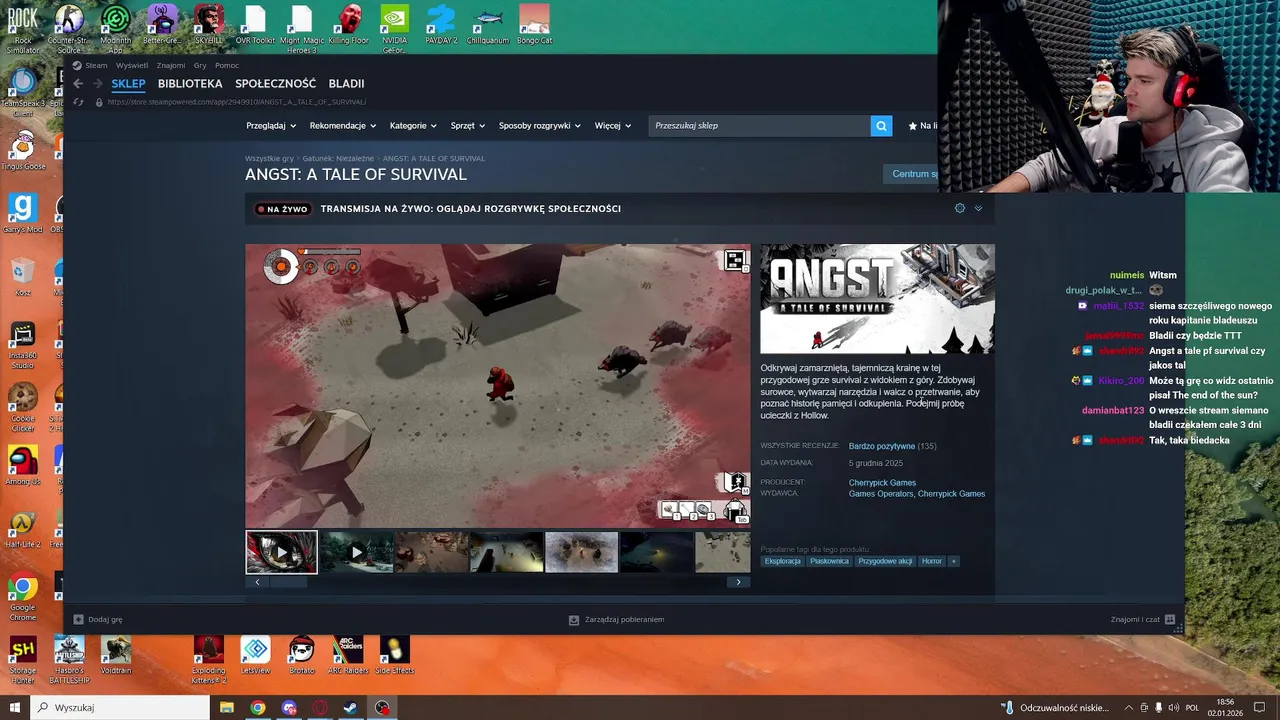Open Killing Floor desktop shortcut

tap(349, 24)
